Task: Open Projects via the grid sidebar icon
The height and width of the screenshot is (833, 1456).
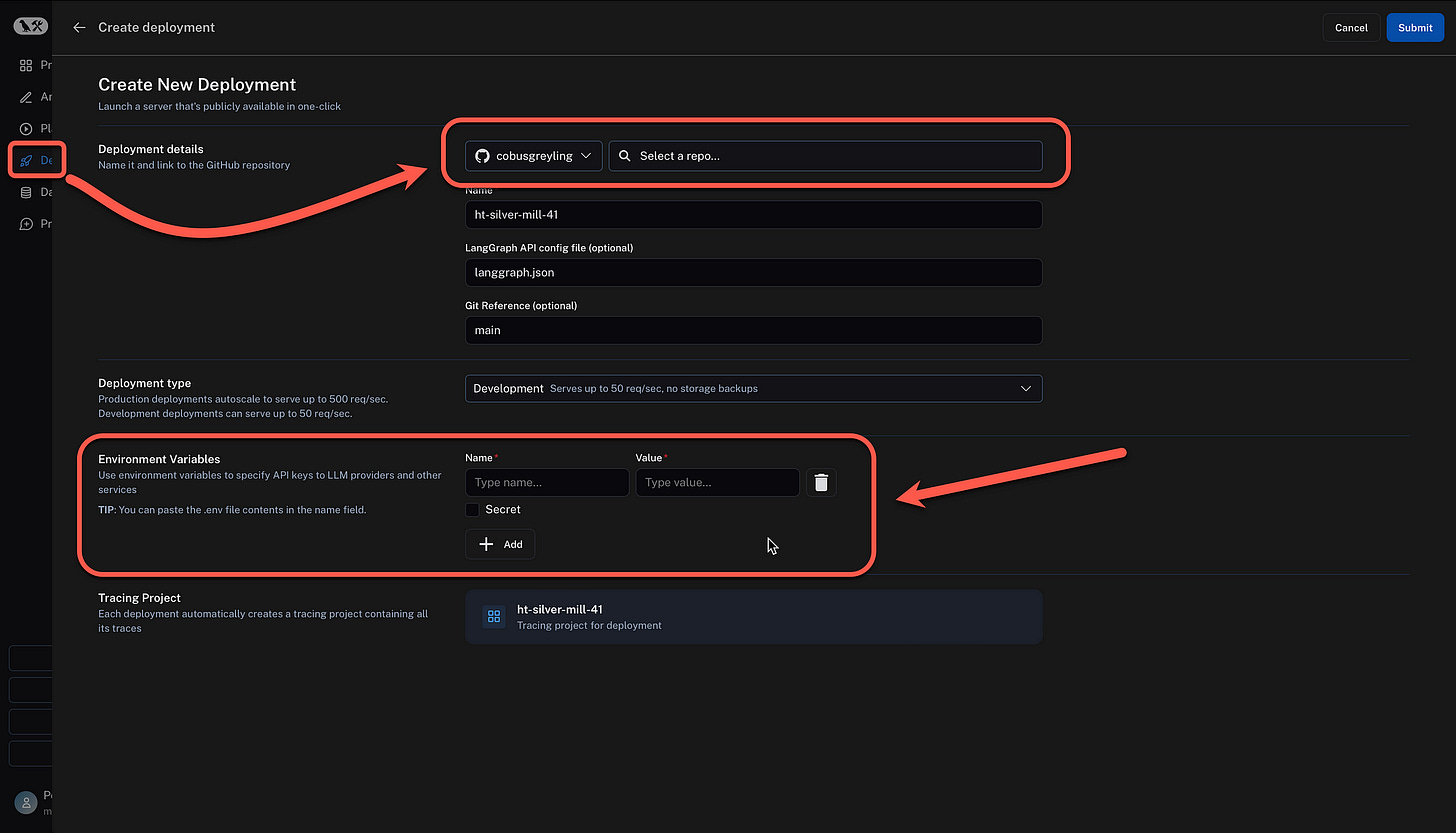Action: [x=27, y=65]
